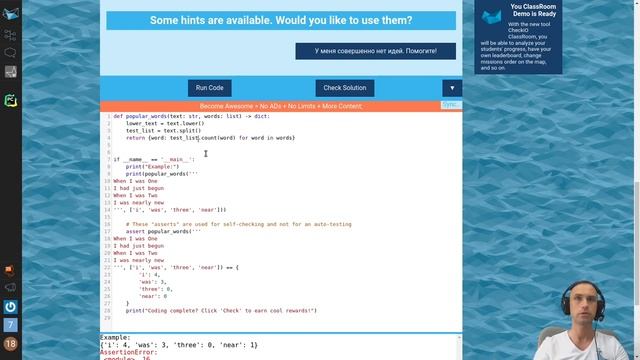The image size is (640, 360).
Task: Click the comment line about asserts
Action: pyautogui.click(x=238, y=224)
